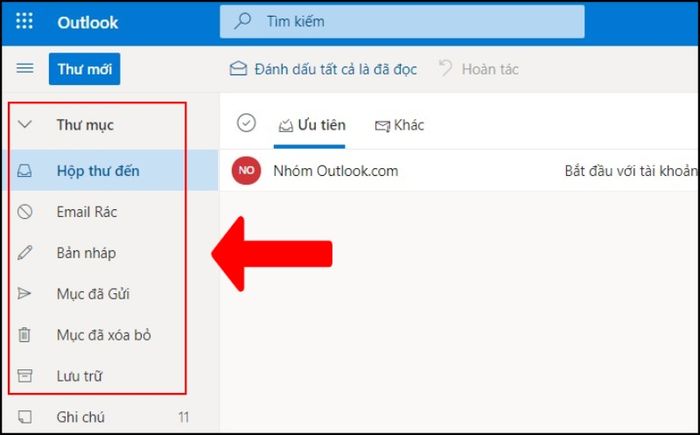Screen dimensions: 700x435
Task: Click the Hộp thư đến inbox tray icon
Action: pyautogui.click(x=25, y=170)
